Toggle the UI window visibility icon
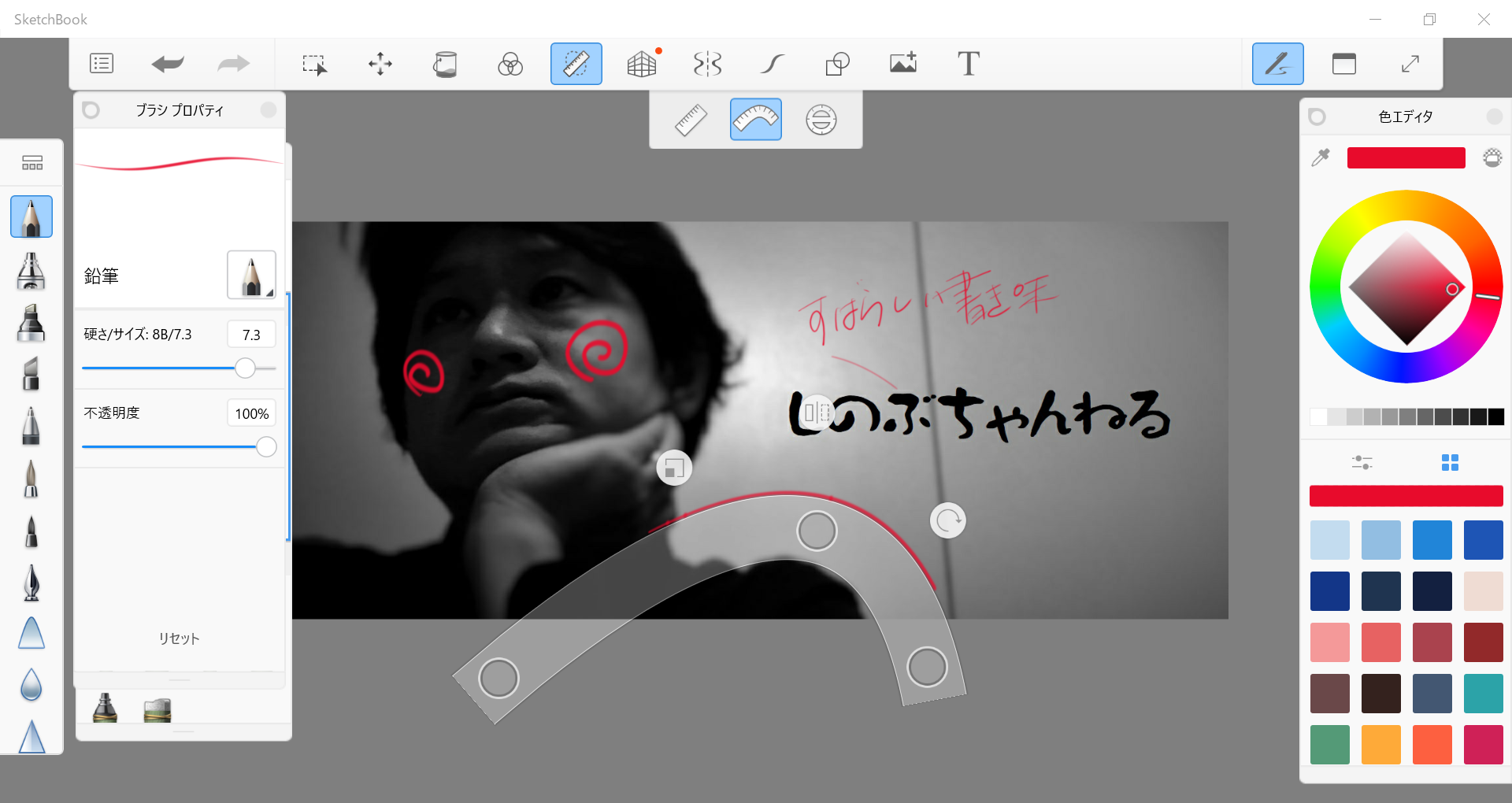 point(1344,64)
